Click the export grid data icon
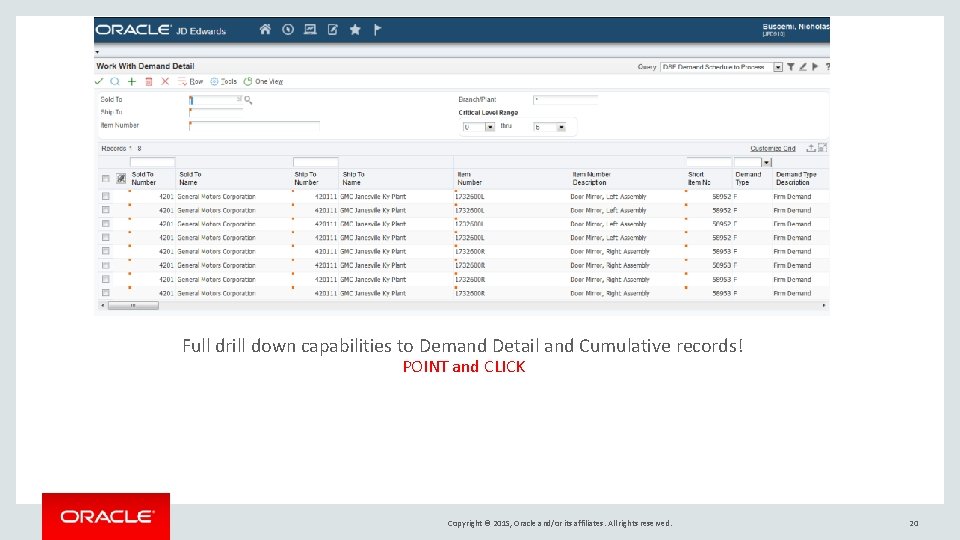Screen dimensions: 960x540 (811, 148)
